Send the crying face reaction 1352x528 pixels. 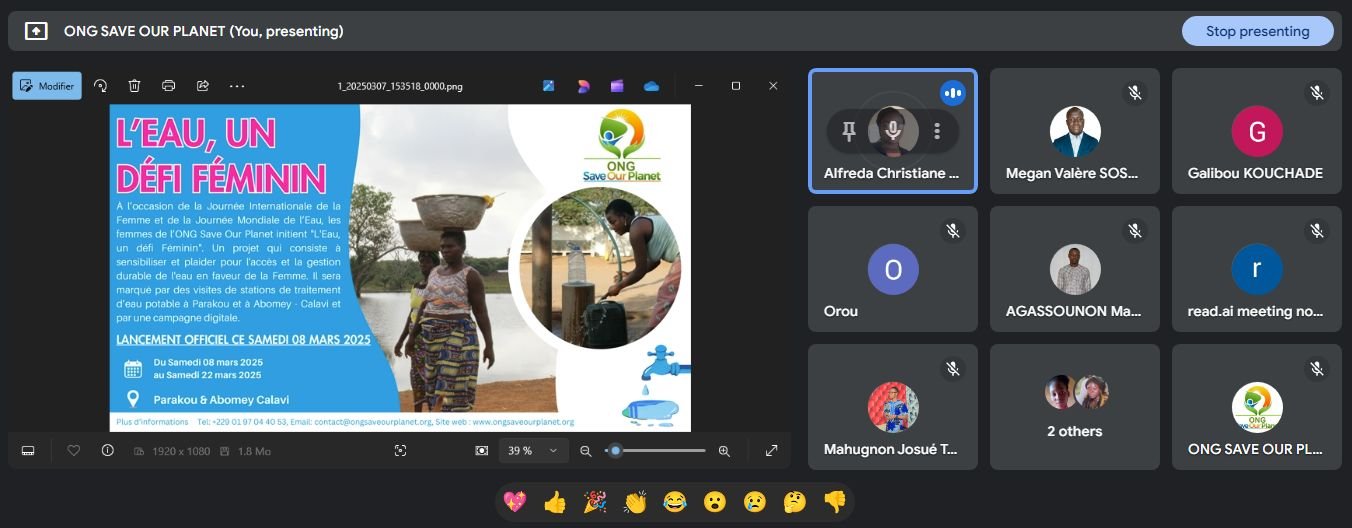pos(754,501)
